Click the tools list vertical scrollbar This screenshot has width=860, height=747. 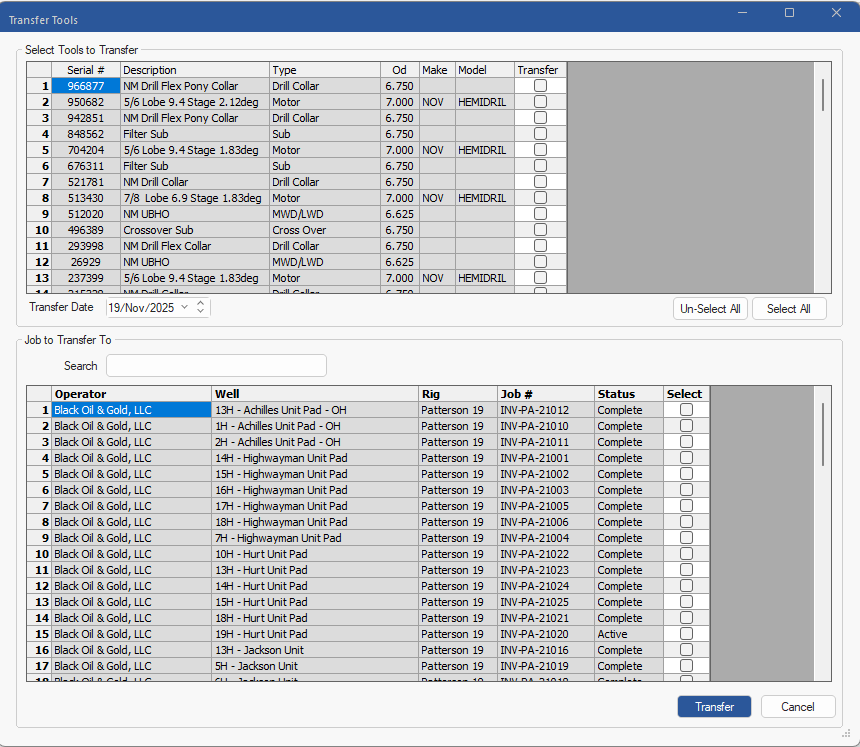(x=823, y=95)
